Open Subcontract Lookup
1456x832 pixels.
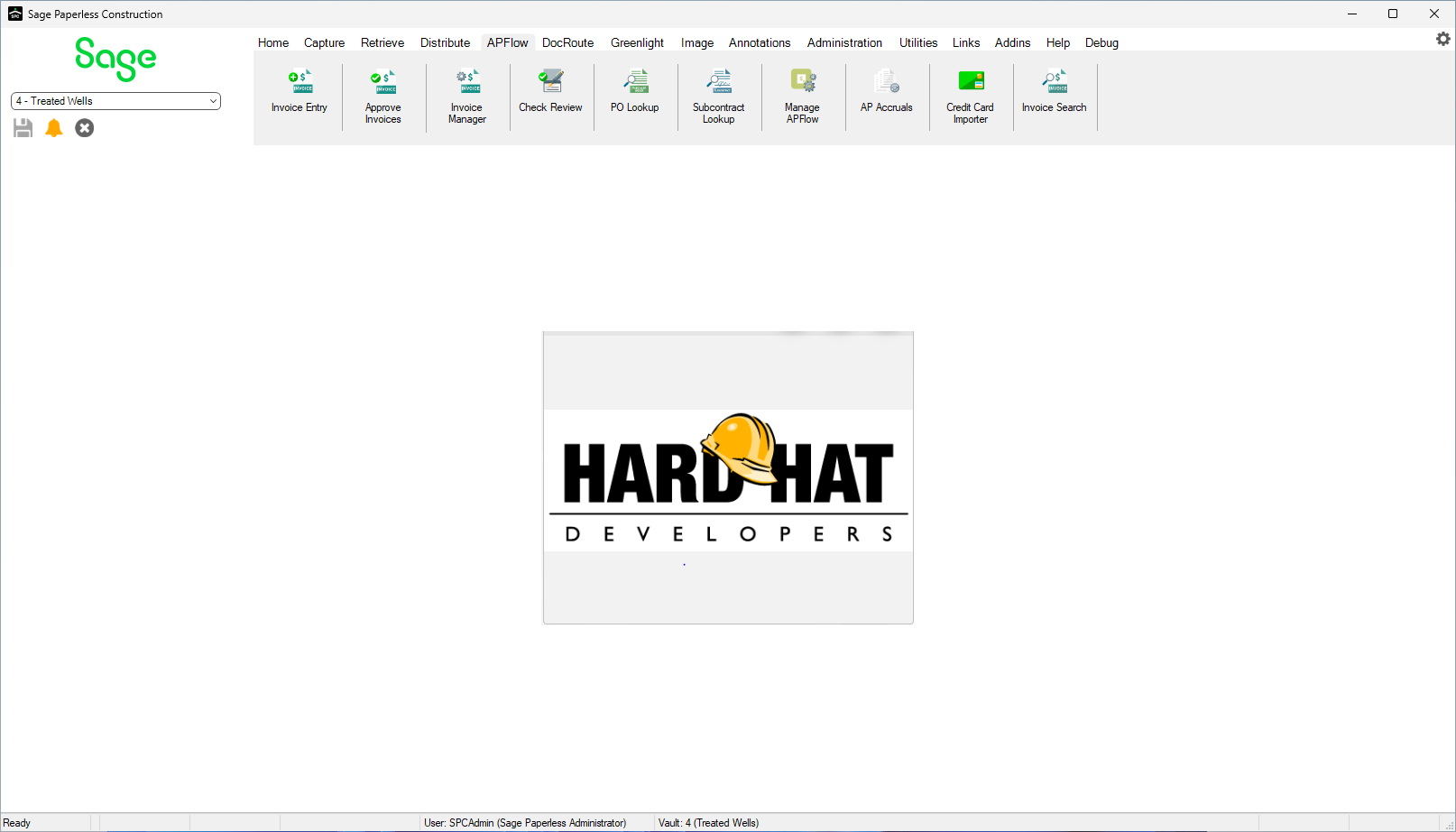719,96
